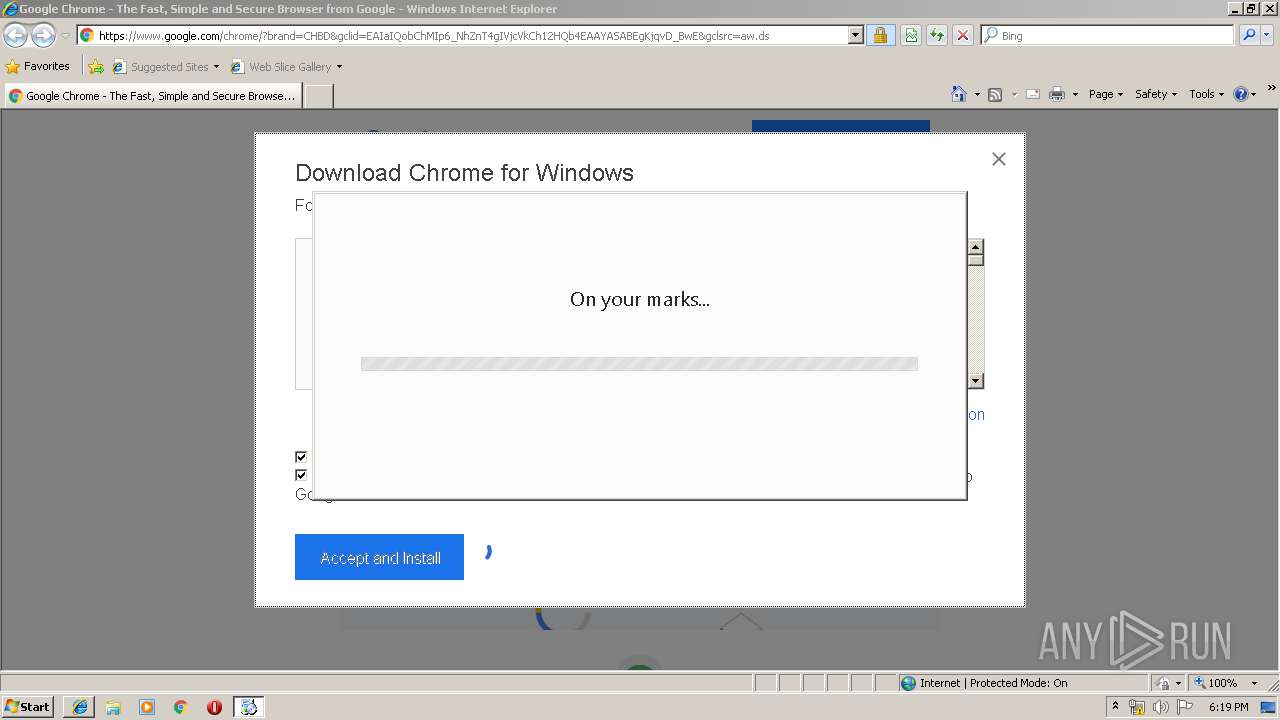Screen dimensions: 1280x720
Task: Toggle the second checkbox in download dialog
Action: pos(301,475)
